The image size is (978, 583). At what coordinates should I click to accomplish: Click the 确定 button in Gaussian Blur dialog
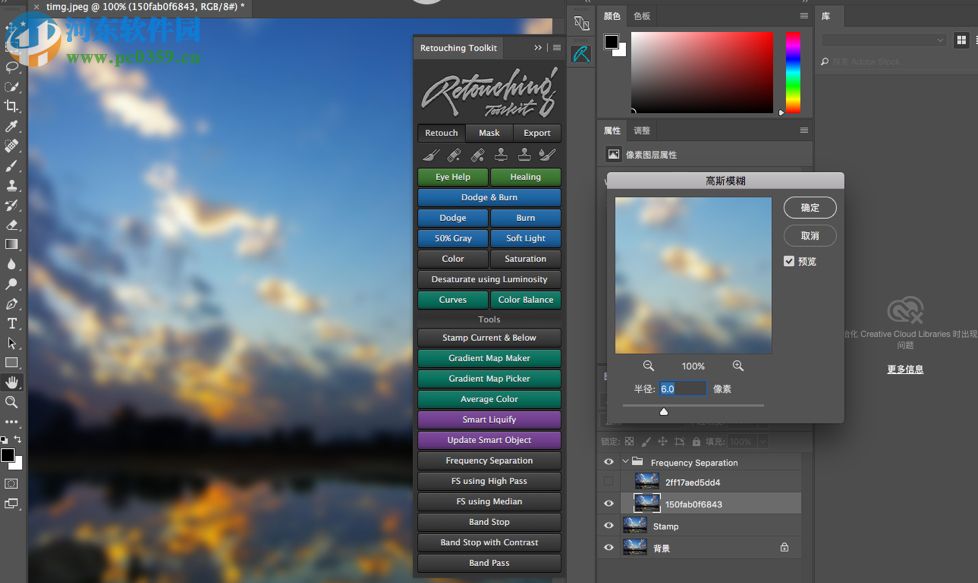809,207
